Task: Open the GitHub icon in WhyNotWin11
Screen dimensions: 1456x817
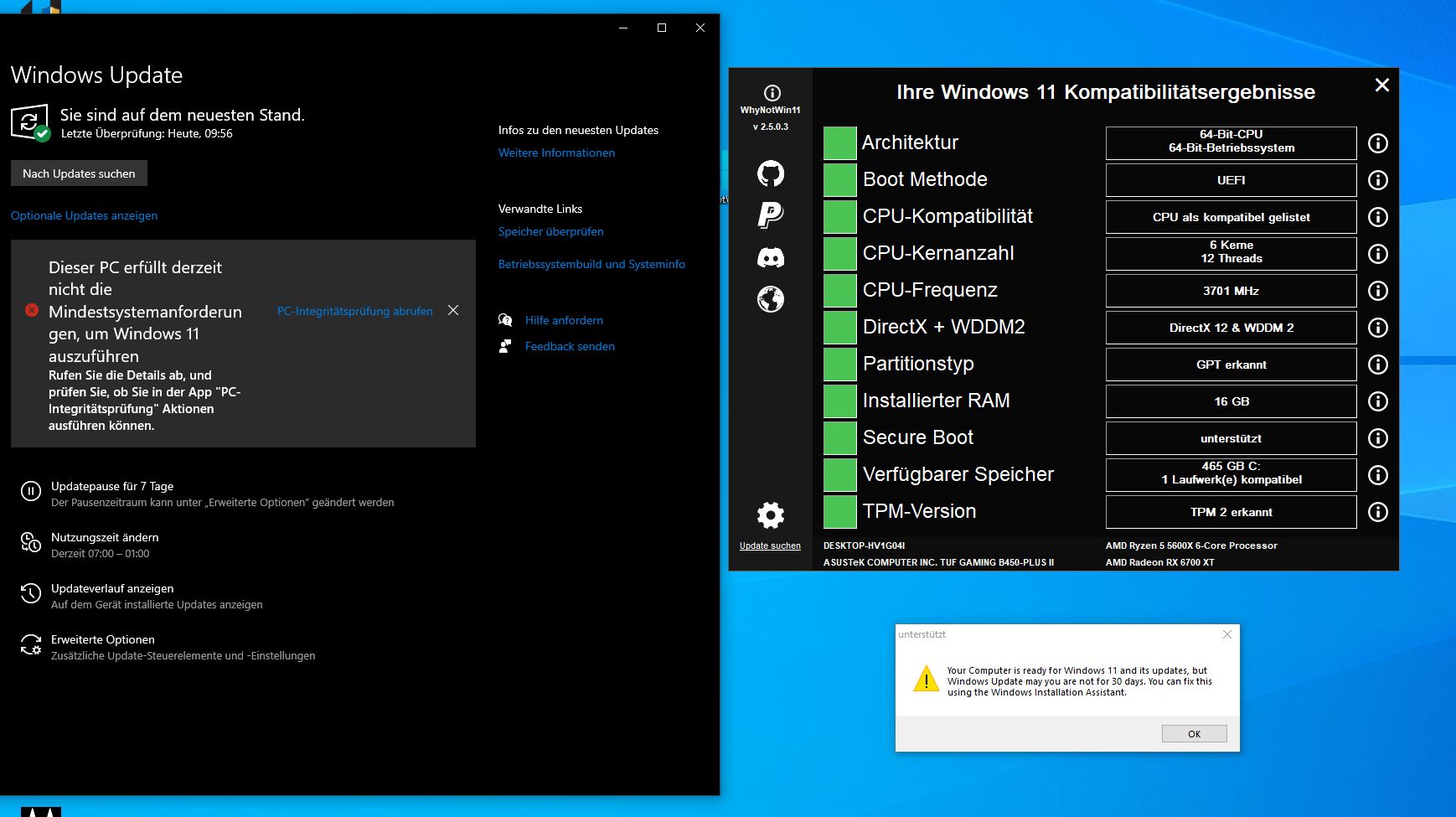Action: [771, 173]
